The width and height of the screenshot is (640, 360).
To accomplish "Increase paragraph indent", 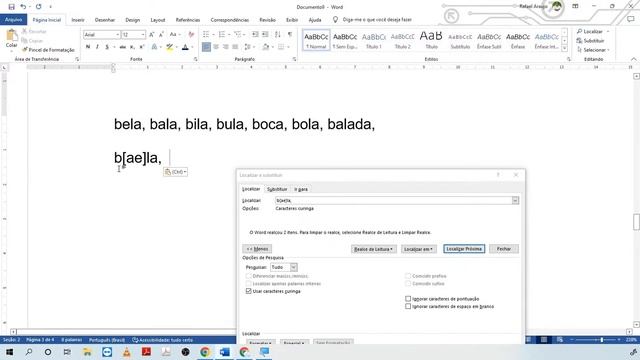I will coord(265,34).
